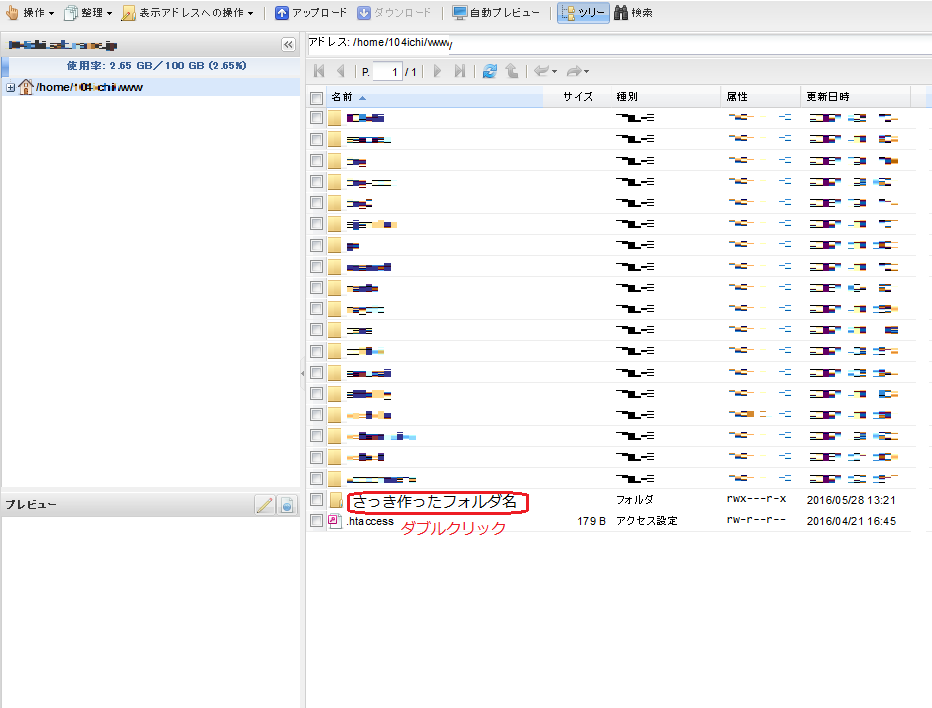The width and height of the screenshot is (932, 708).
Task: Click the edit pencil icon in the preview panel
Action: point(265,505)
